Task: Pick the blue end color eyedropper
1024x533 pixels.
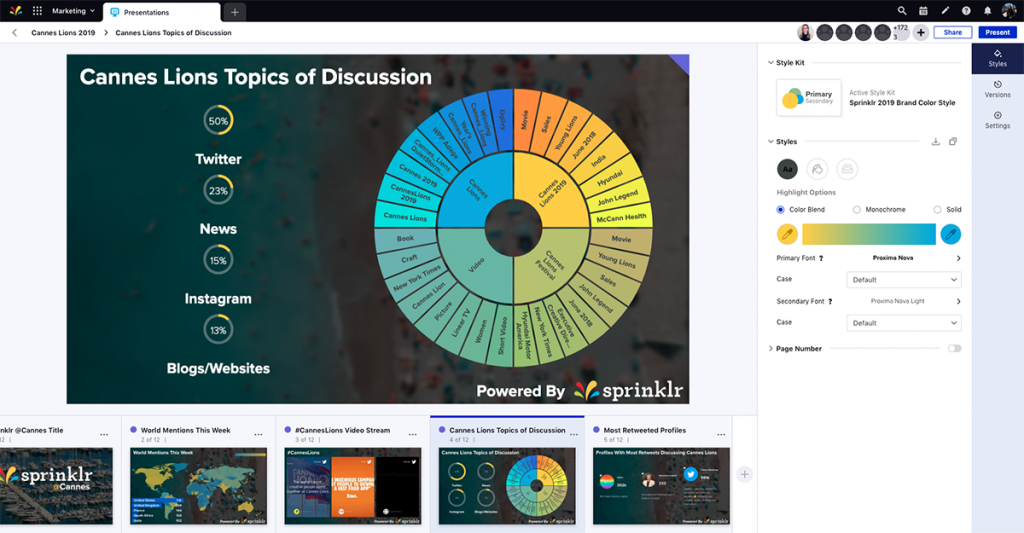Action: click(x=951, y=234)
